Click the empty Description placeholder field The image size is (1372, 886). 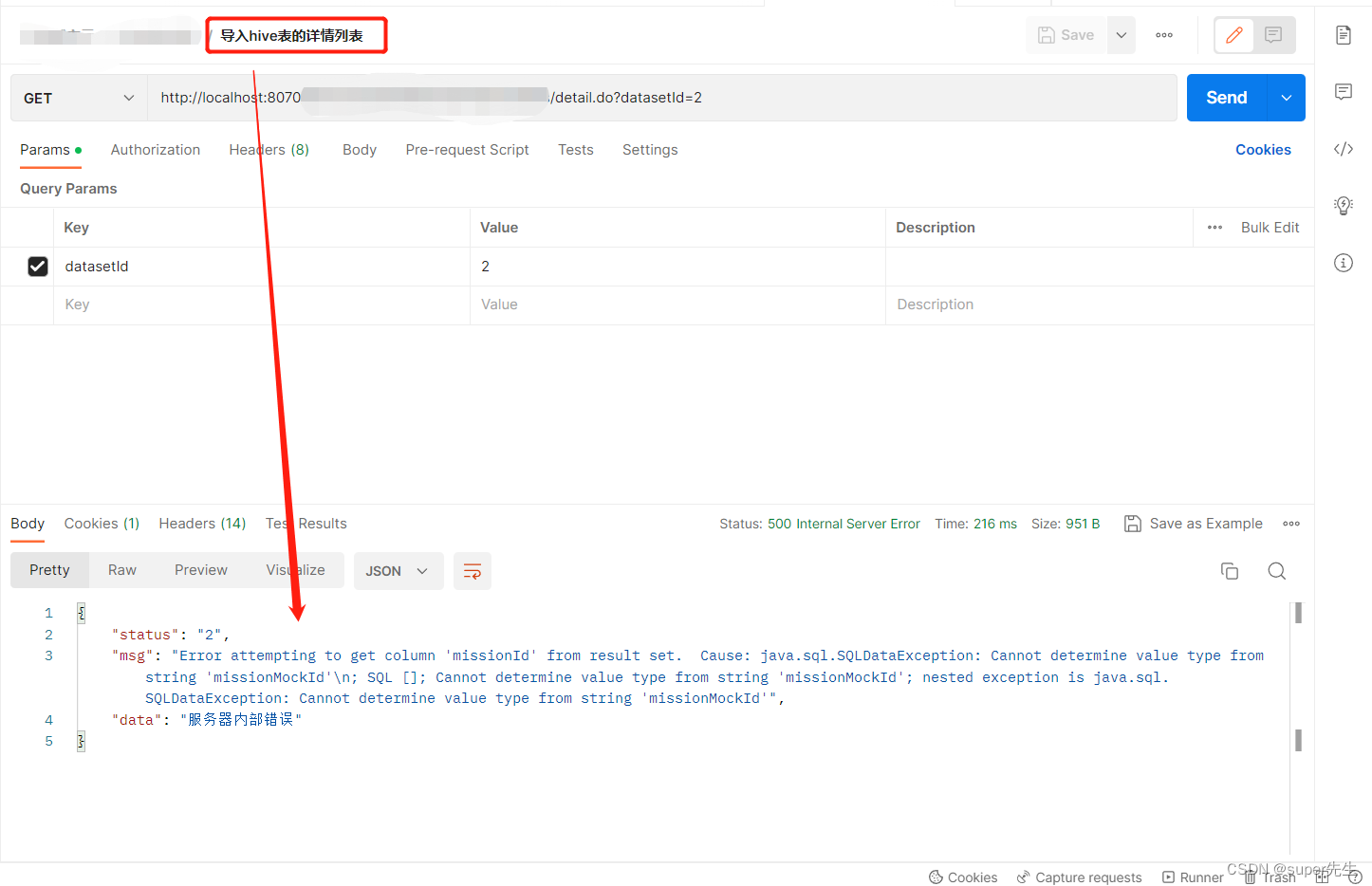(1100, 305)
